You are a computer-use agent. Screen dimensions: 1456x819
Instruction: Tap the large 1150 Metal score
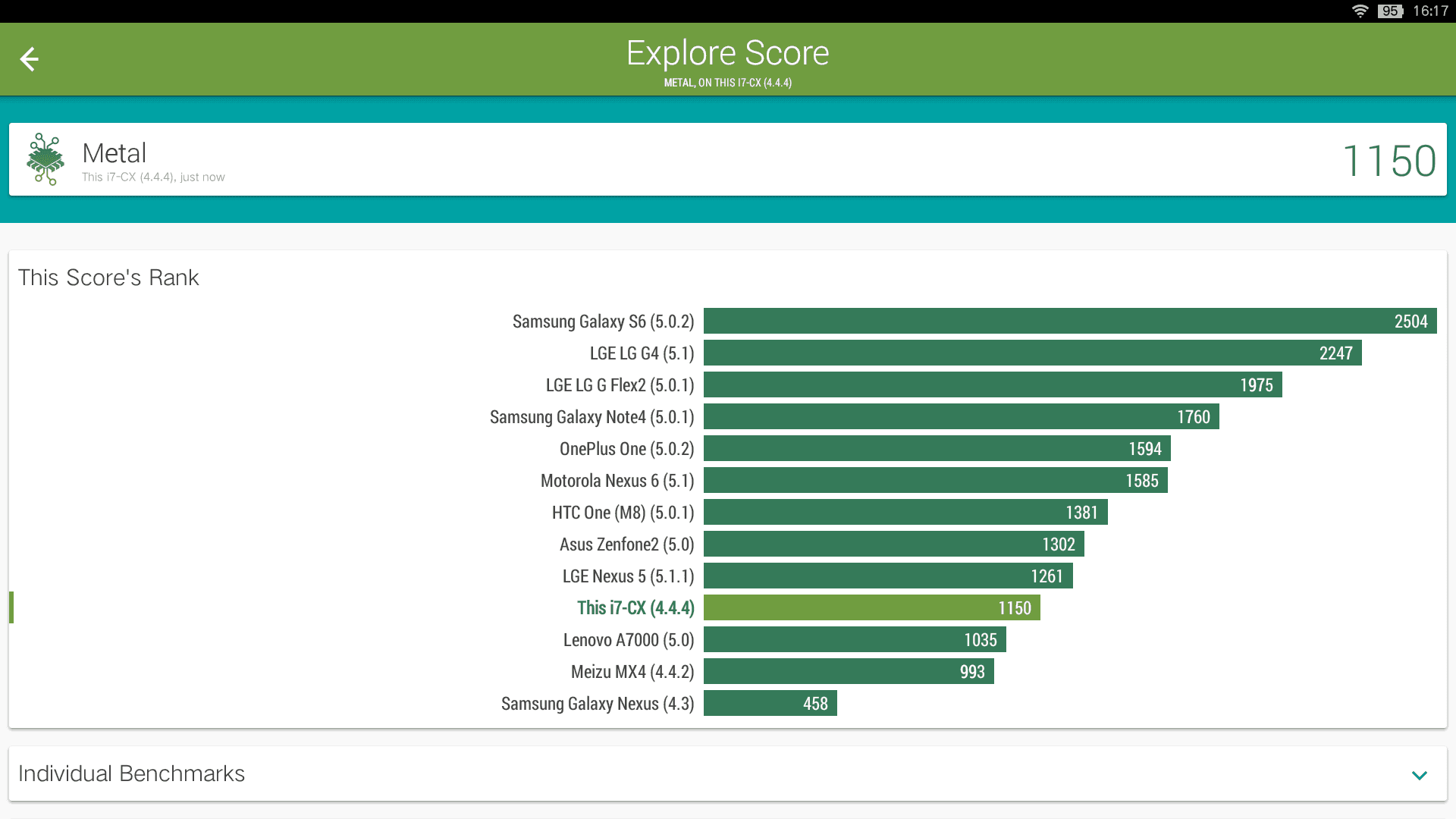point(1389,161)
